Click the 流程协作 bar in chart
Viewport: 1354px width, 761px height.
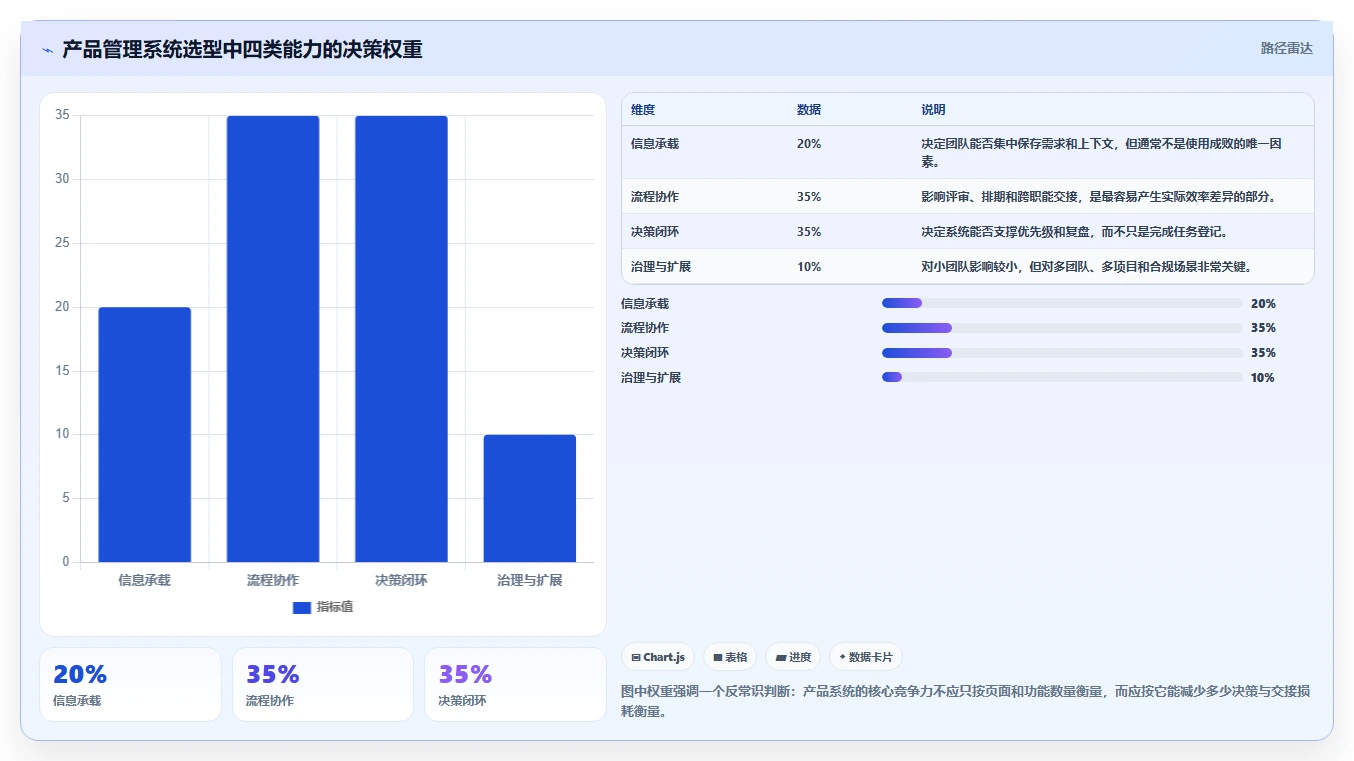click(273, 339)
